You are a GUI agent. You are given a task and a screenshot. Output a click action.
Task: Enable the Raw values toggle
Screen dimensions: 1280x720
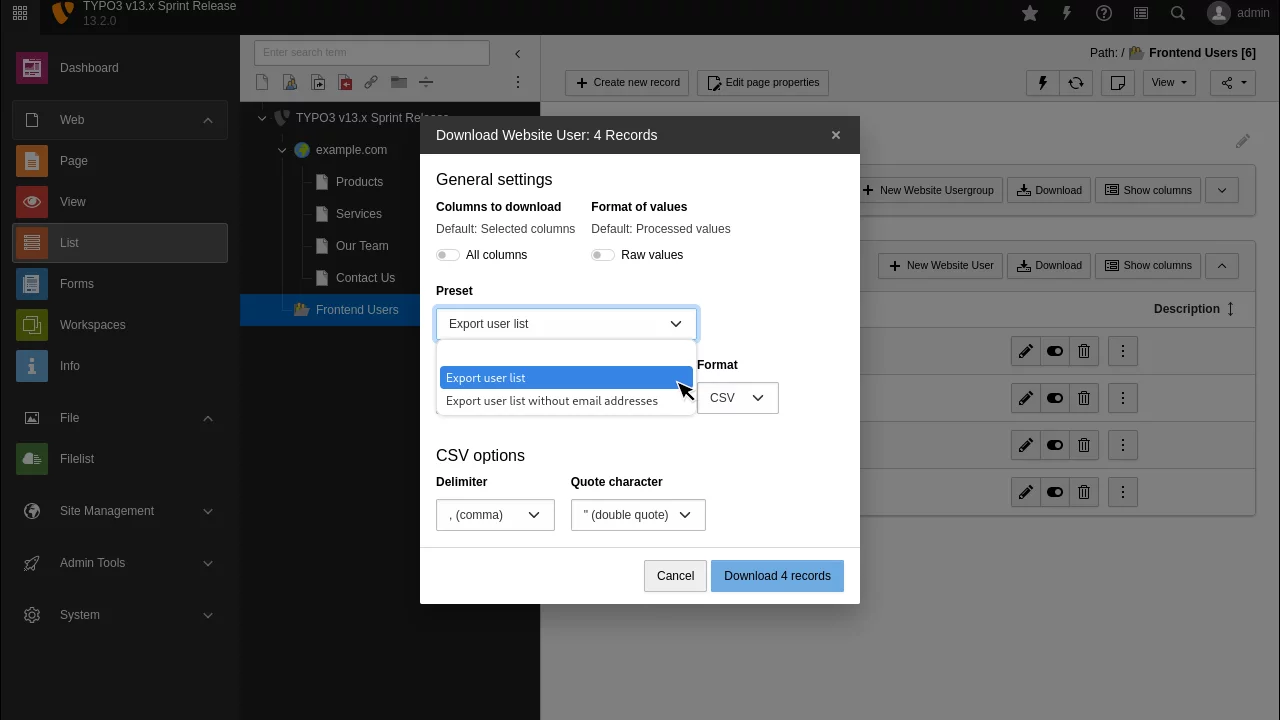(603, 255)
